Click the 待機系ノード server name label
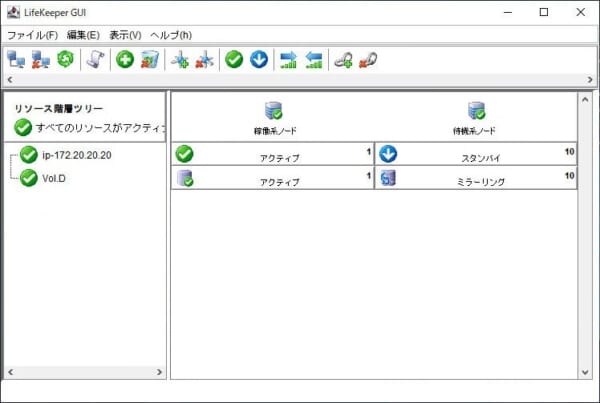 [x=474, y=131]
